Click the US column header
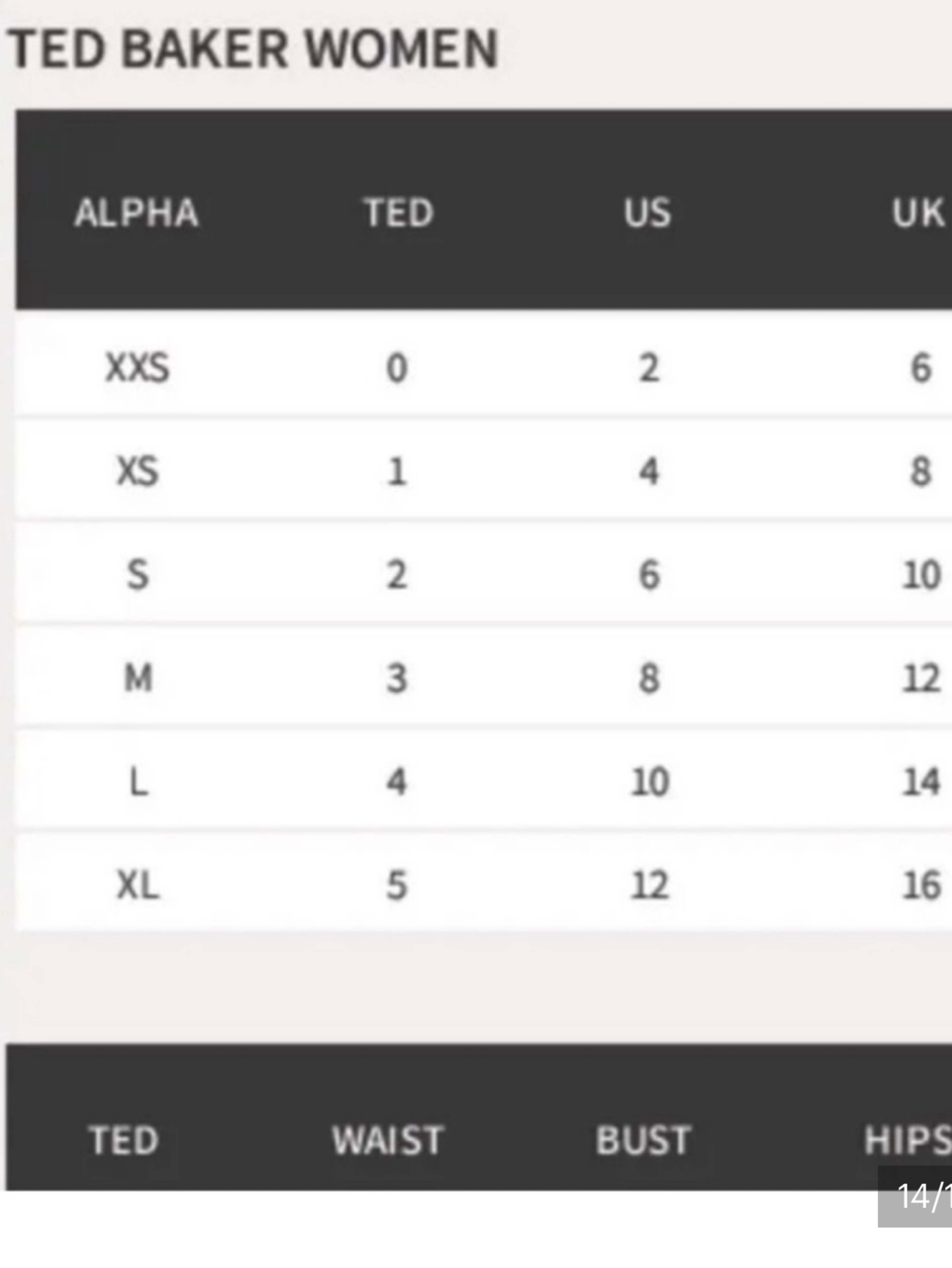952x1268 pixels. point(647,213)
